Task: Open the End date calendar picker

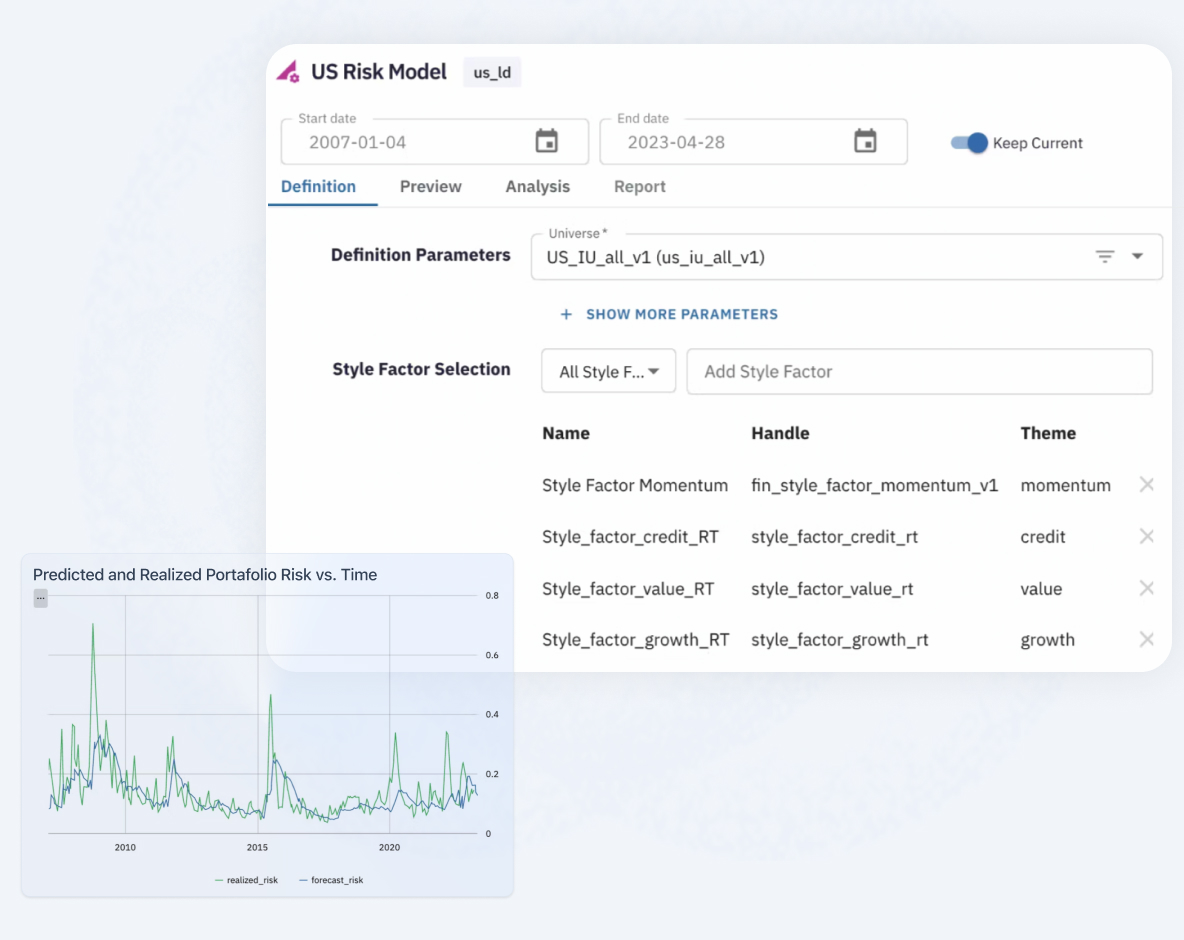Action: click(x=865, y=141)
